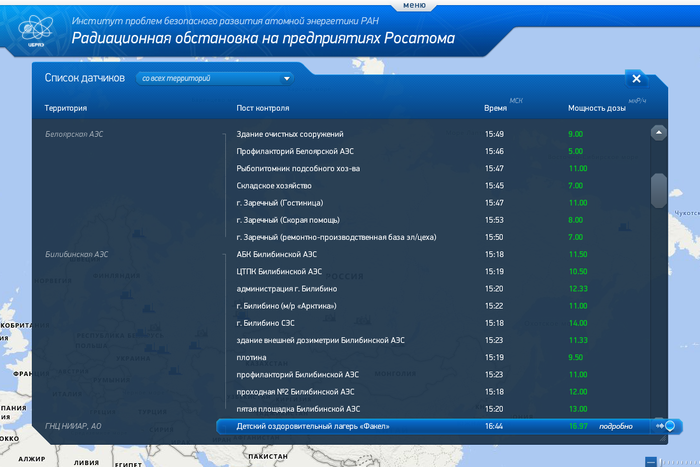Click the dropdown arrow of territory filter
This screenshot has width=700, height=467.
(x=287, y=78)
